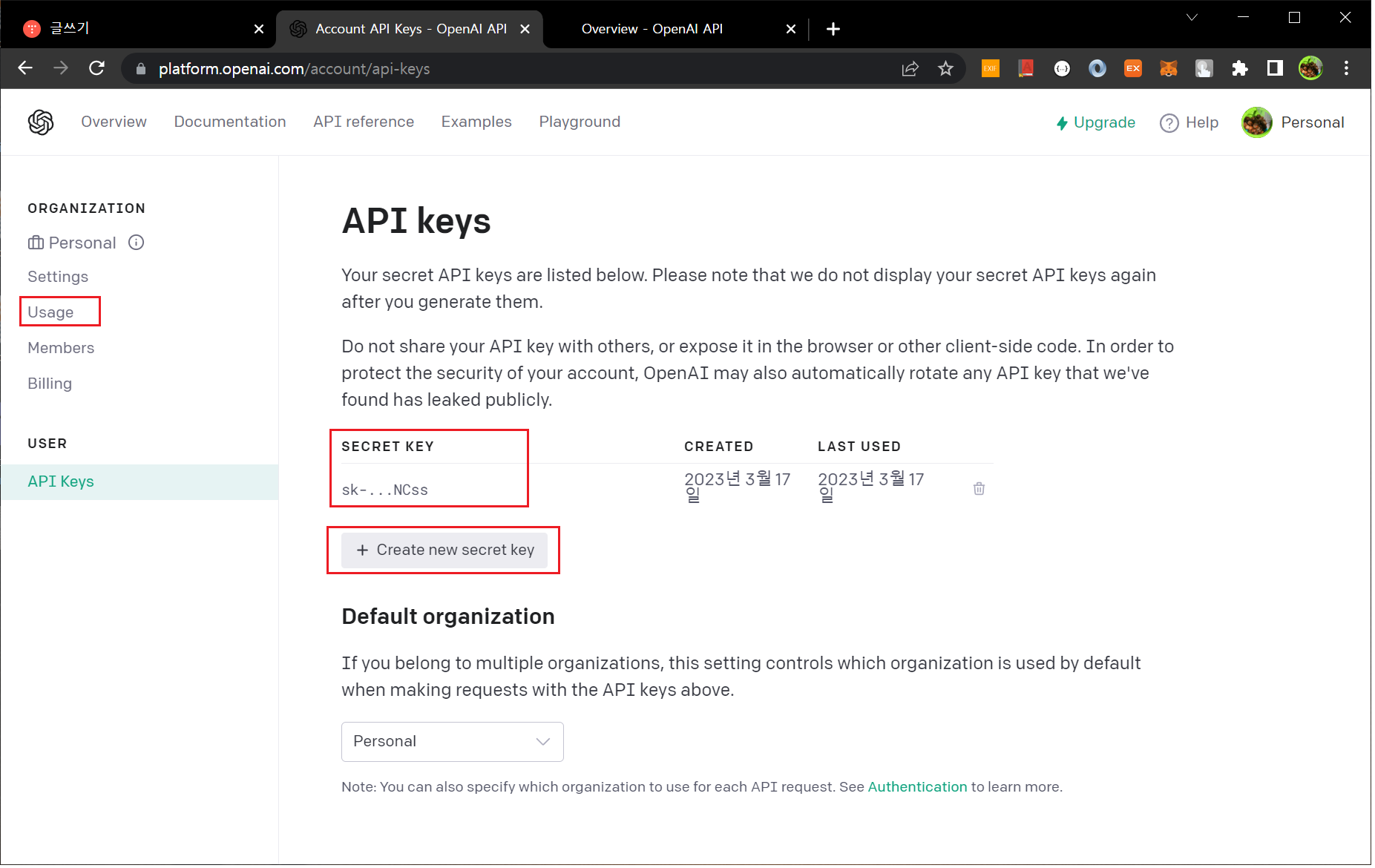
Task: Open the browser side panel icon
Action: click(x=1275, y=68)
